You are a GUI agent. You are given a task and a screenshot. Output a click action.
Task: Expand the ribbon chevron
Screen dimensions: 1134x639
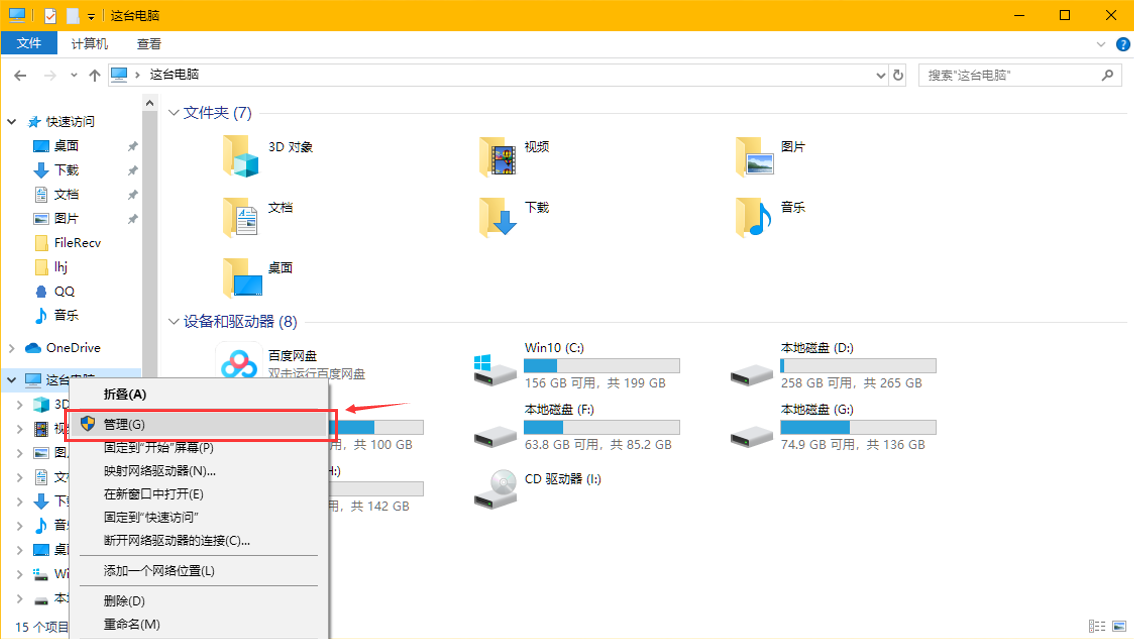(1101, 44)
